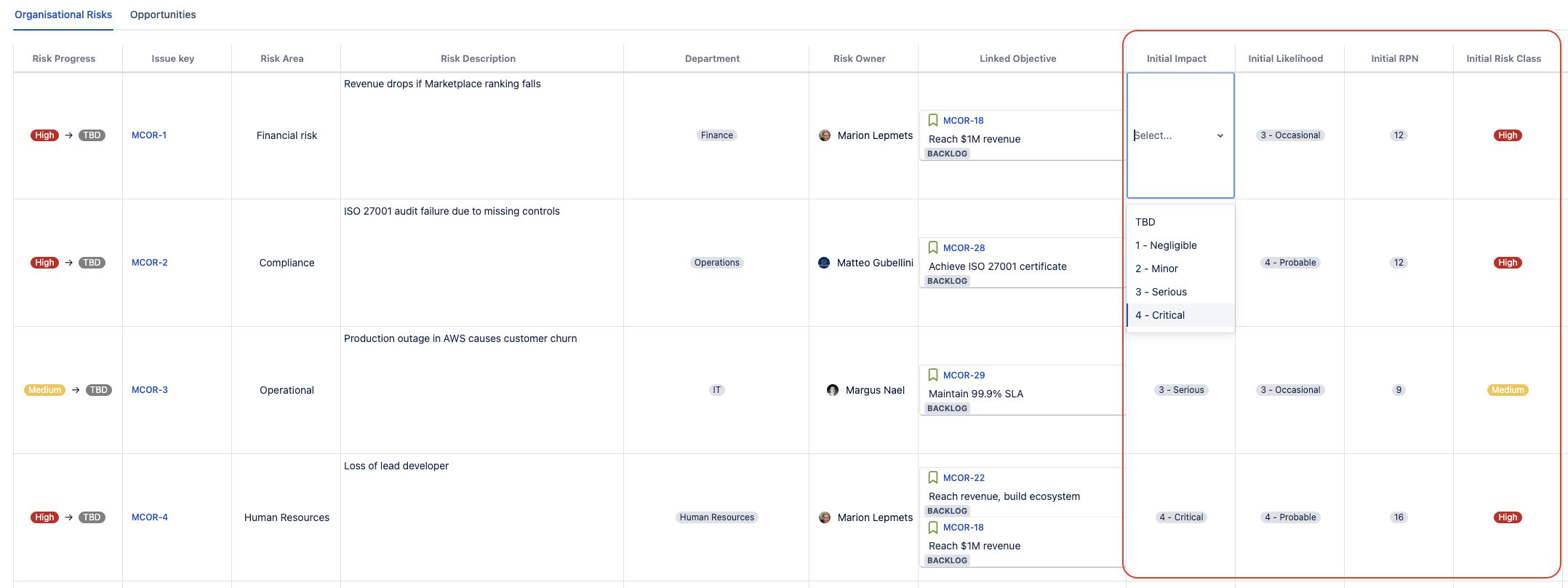1568x588 pixels.
Task: Click the Initial RPN value 9
Action: [x=1399, y=390]
